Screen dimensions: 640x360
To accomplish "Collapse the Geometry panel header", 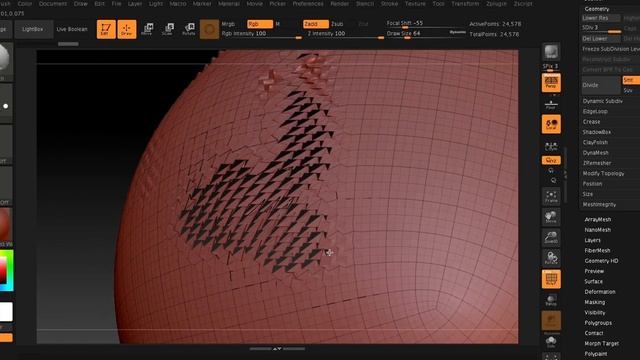I will tap(597, 9).
